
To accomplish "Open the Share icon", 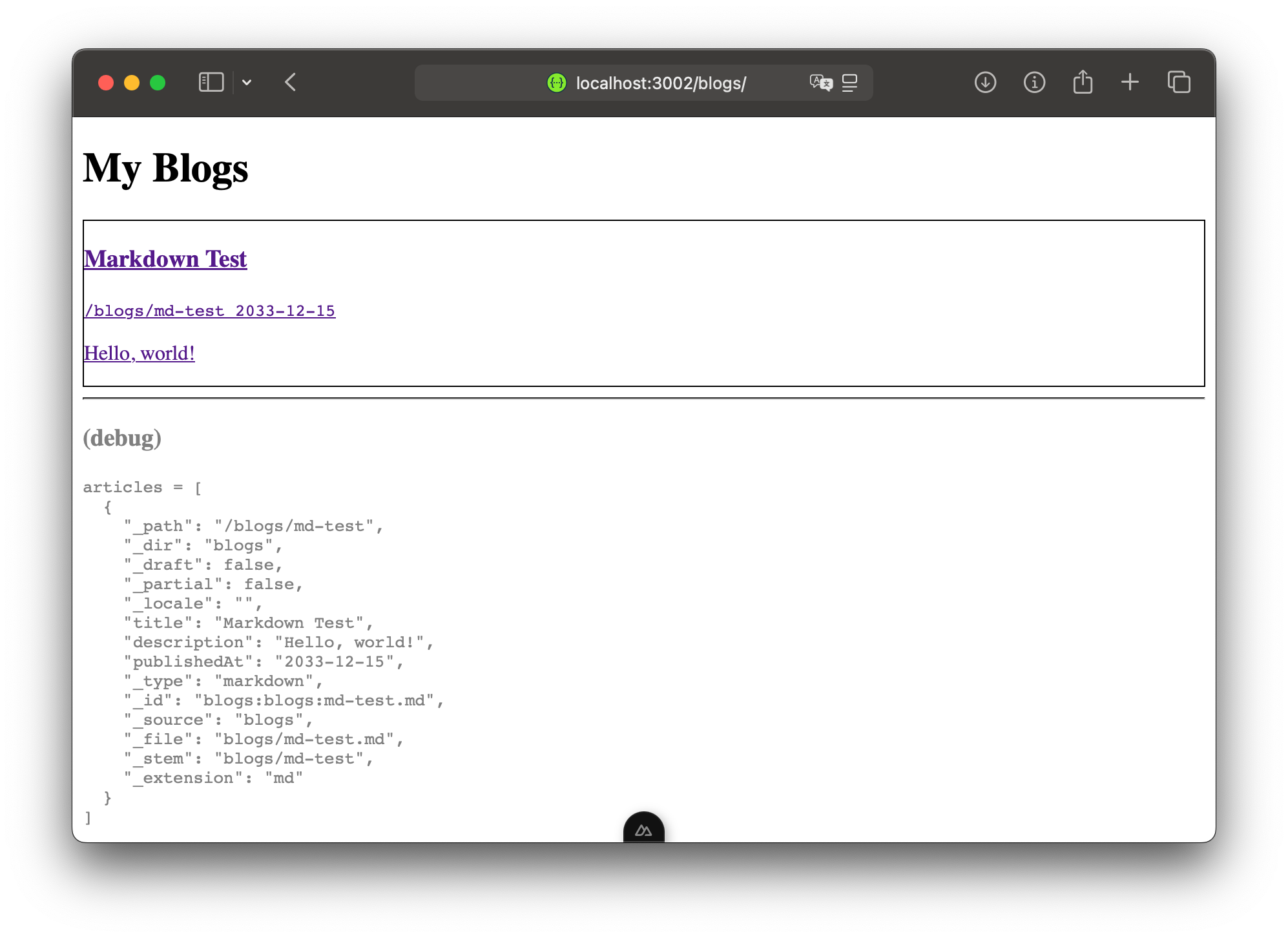I will [1083, 82].
